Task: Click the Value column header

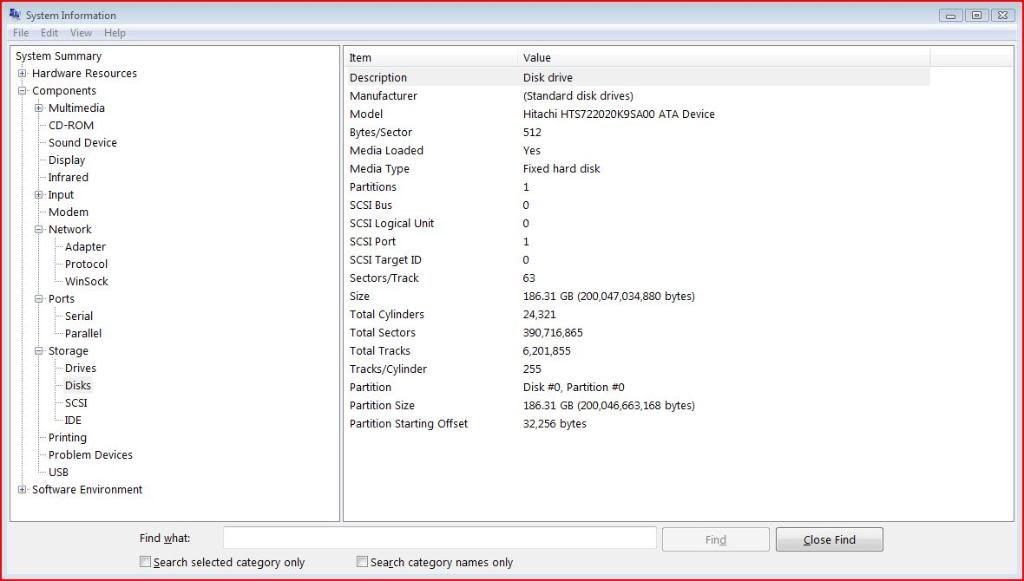Action: pyautogui.click(x=537, y=58)
